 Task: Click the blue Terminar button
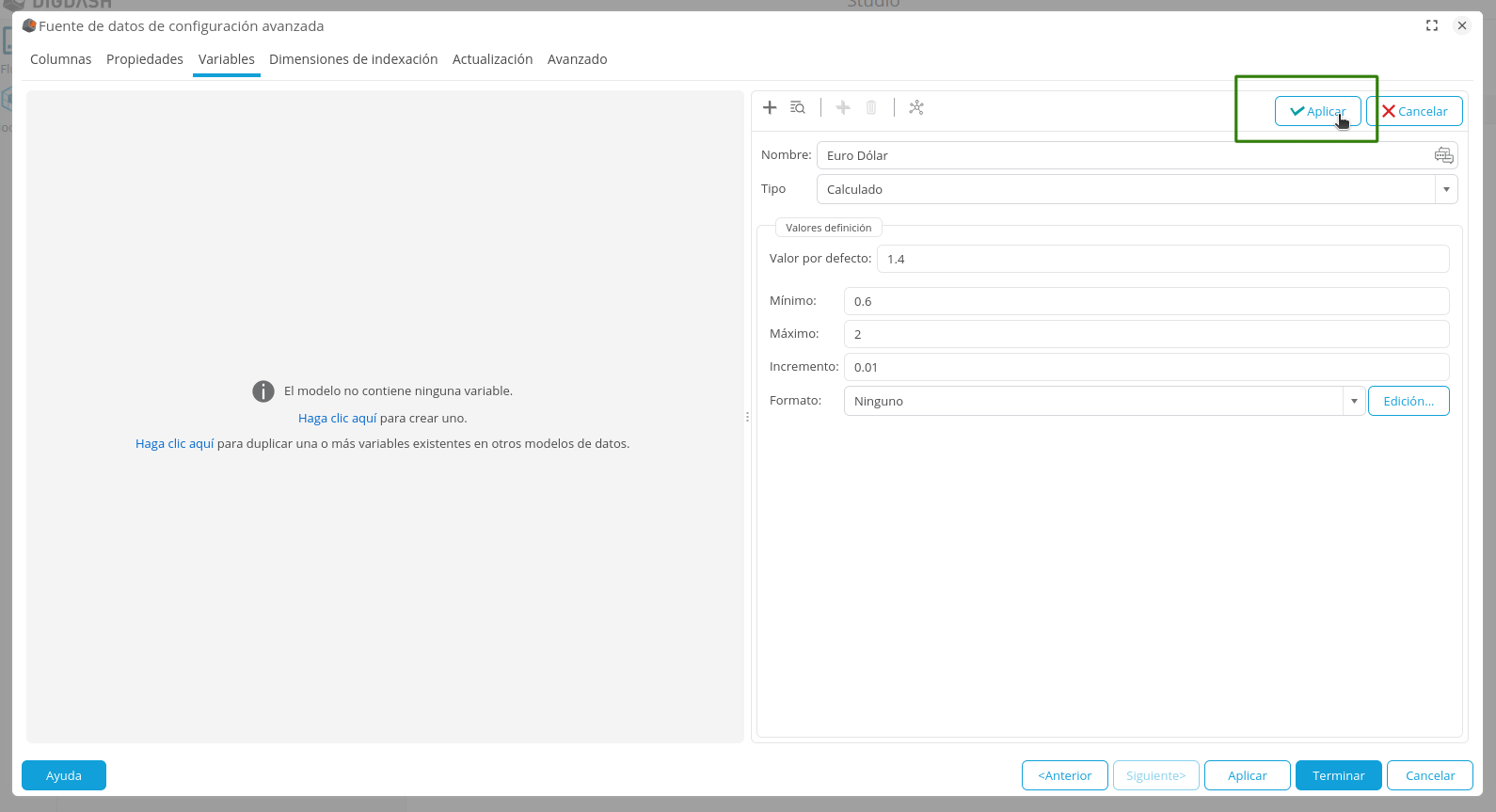pos(1338,775)
